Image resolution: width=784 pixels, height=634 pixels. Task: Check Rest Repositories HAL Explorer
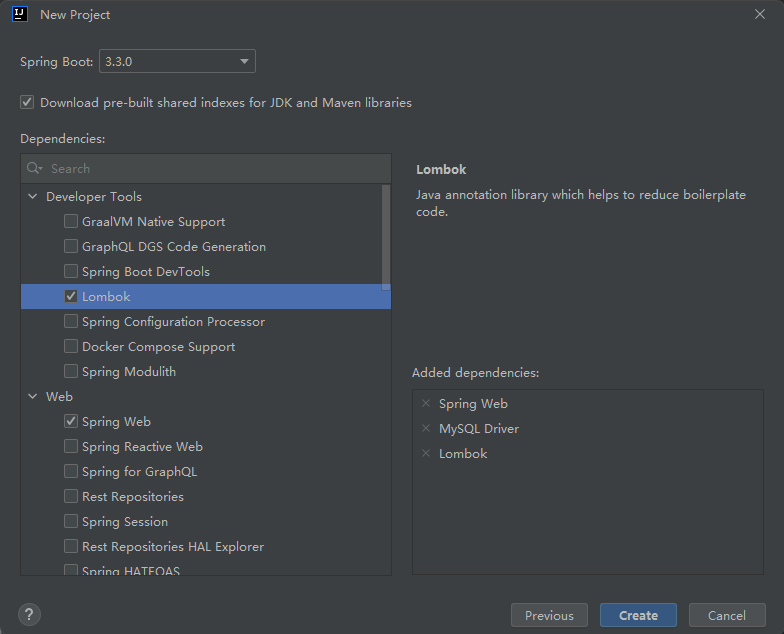click(71, 546)
